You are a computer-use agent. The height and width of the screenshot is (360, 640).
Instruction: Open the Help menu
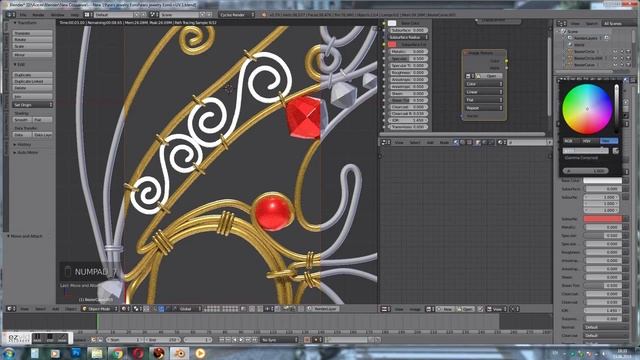pyautogui.click(x=75, y=15)
